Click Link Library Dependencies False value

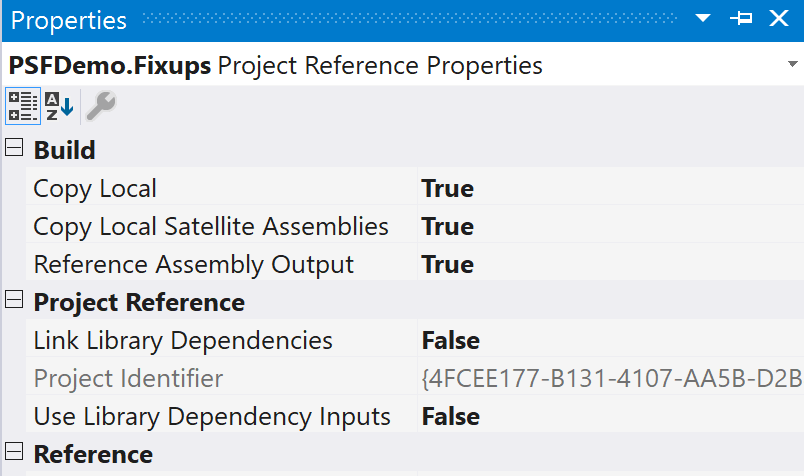(451, 340)
